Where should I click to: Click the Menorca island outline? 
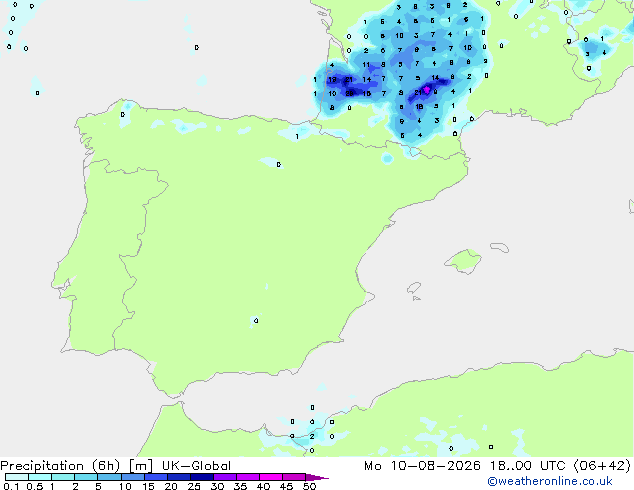point(499,247)
